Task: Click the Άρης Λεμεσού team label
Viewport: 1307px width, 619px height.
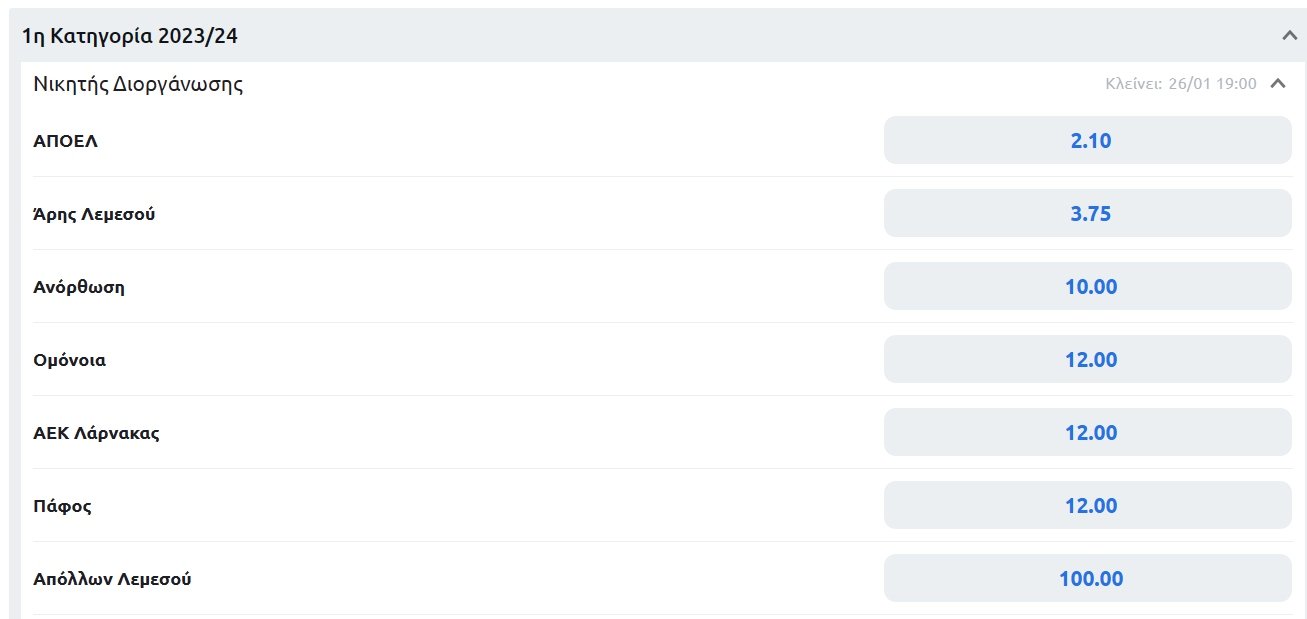Action: [x=94, y=214]
